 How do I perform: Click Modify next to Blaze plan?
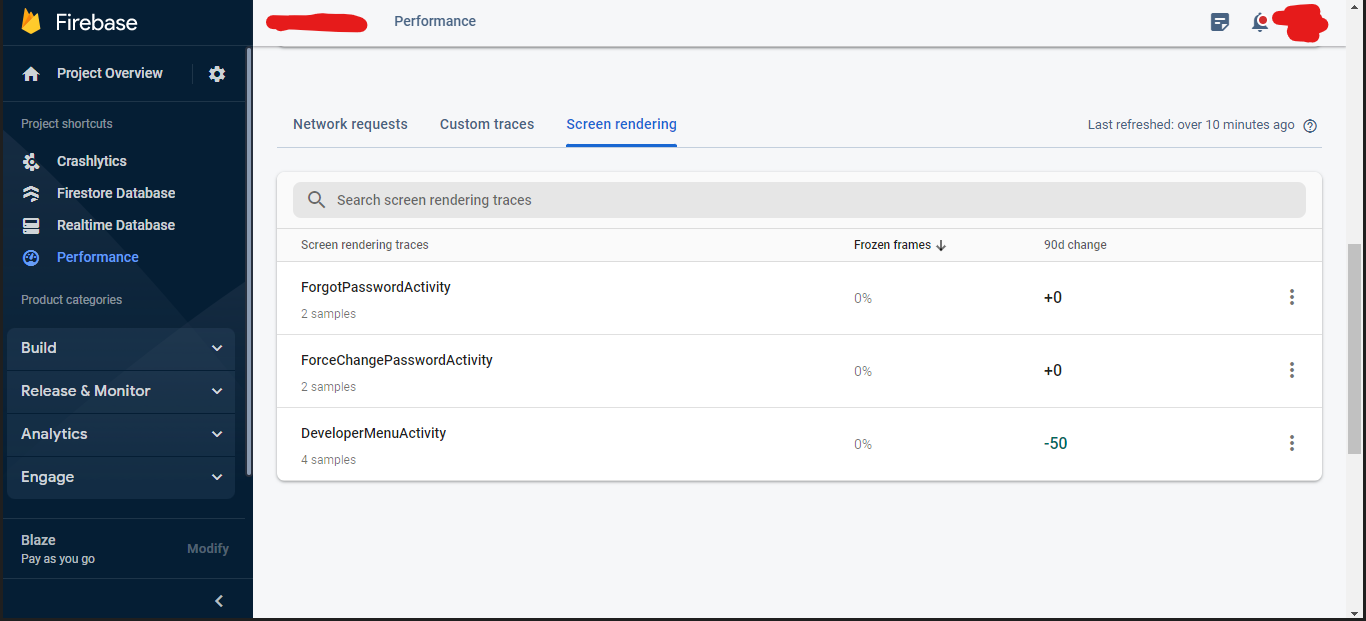208,549
